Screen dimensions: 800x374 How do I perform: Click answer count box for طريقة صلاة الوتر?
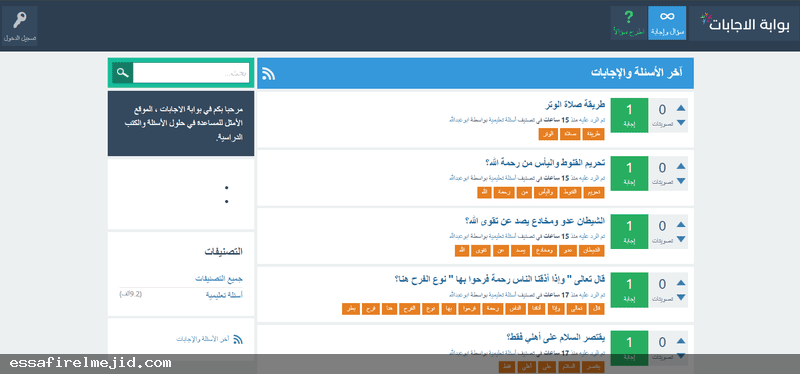point(629,115)
